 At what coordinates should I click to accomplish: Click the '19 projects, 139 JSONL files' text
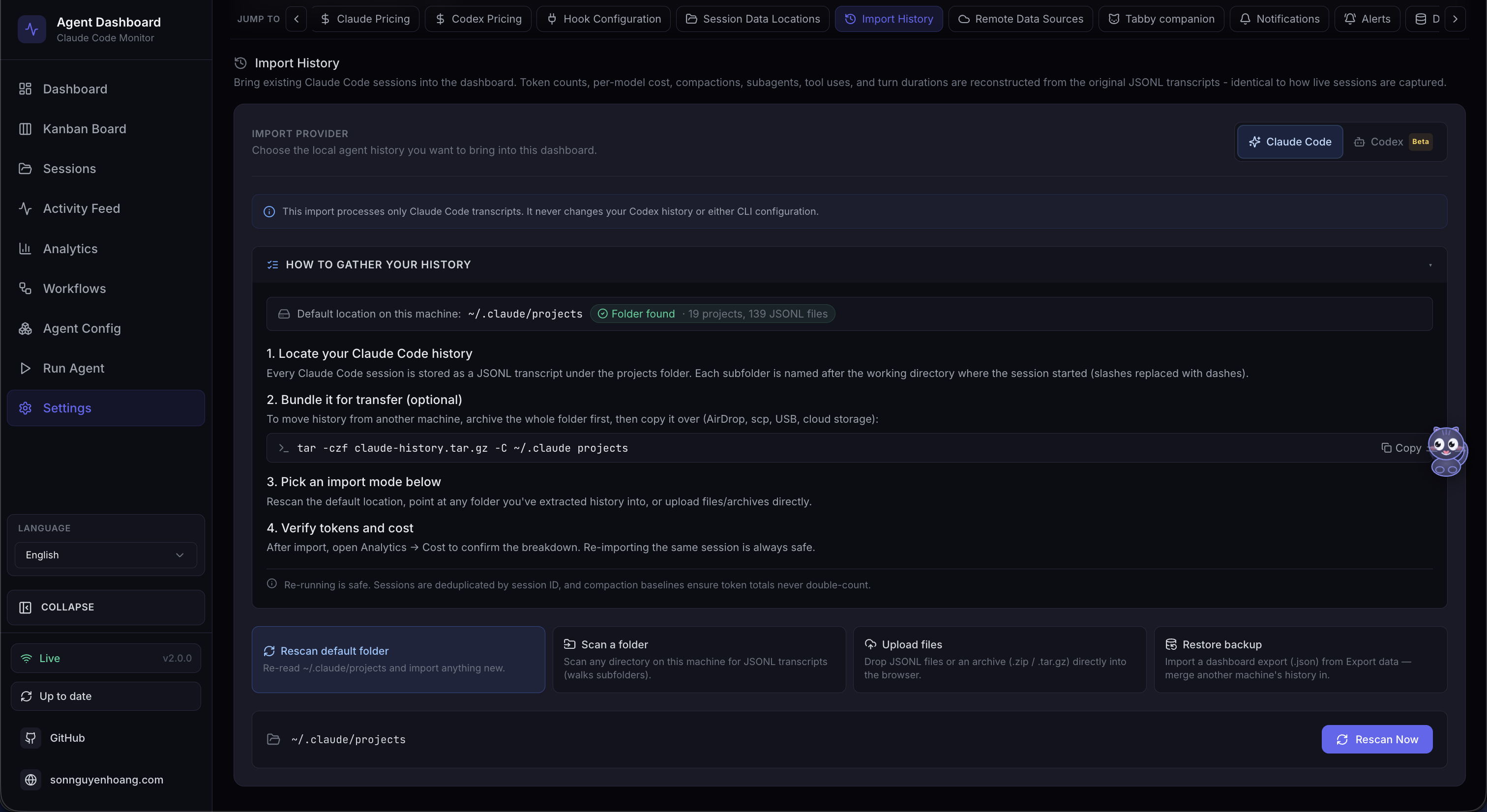[x=757, y=314]
